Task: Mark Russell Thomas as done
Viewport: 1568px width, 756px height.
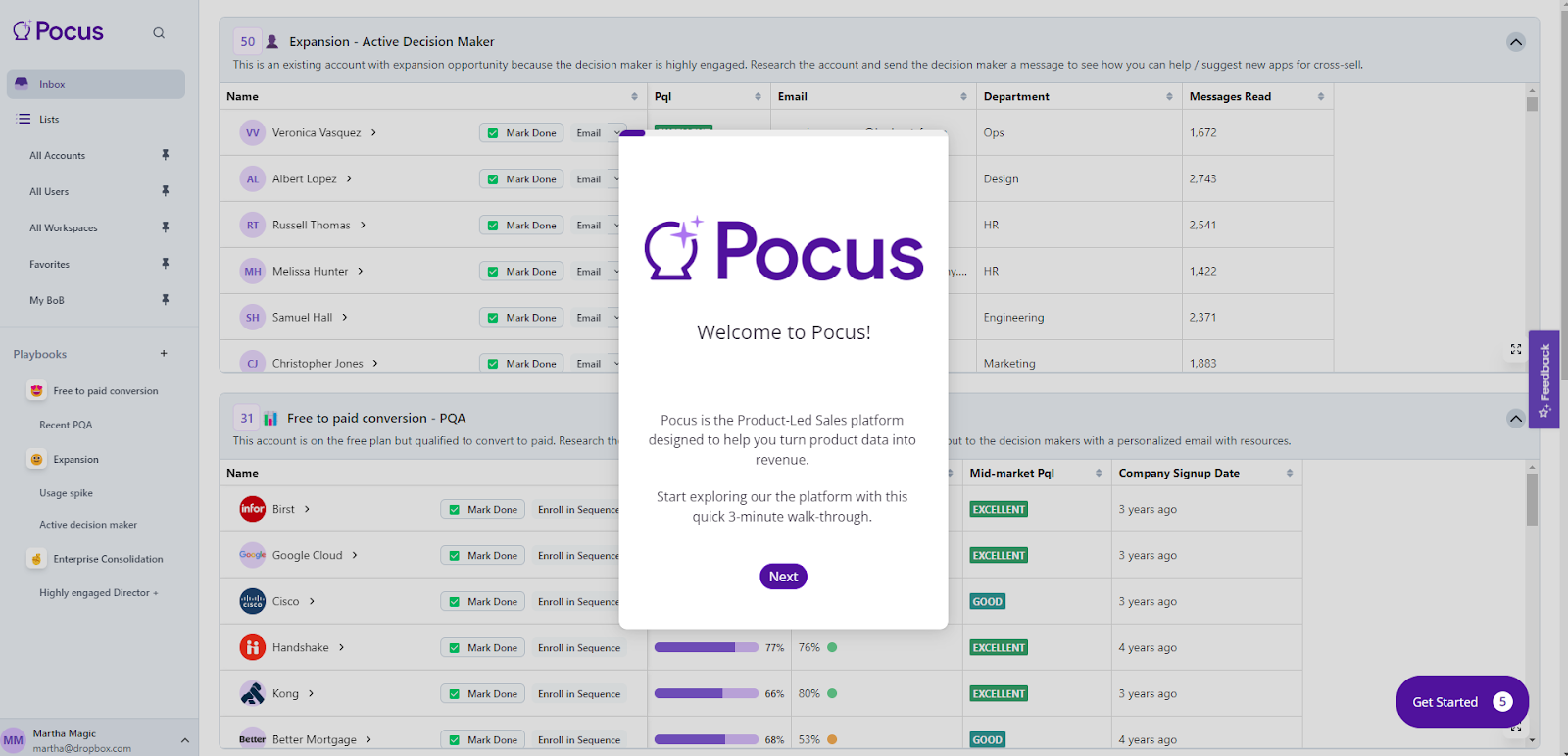Action: (x=521, y=225)
